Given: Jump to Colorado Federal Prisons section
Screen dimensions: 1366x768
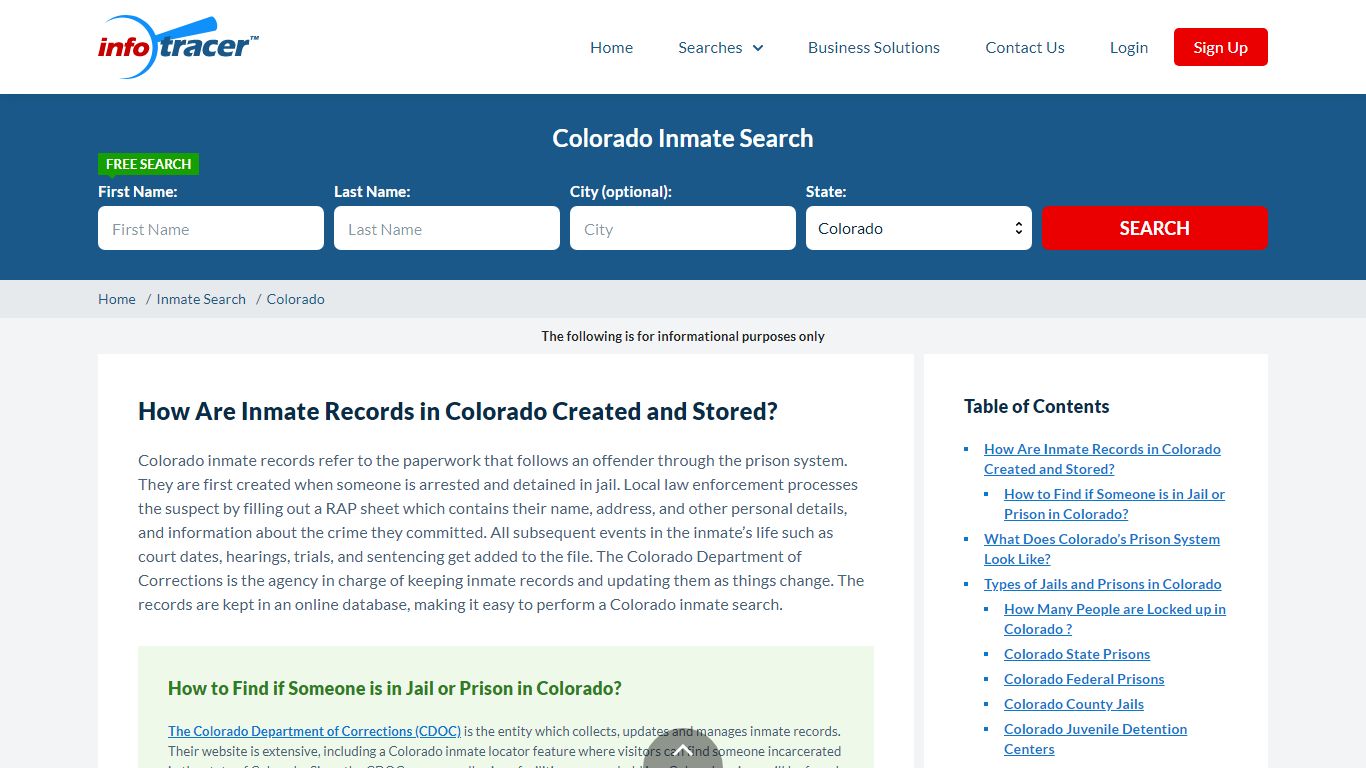Looking at the screenshot, I should tap(1084, 679).
